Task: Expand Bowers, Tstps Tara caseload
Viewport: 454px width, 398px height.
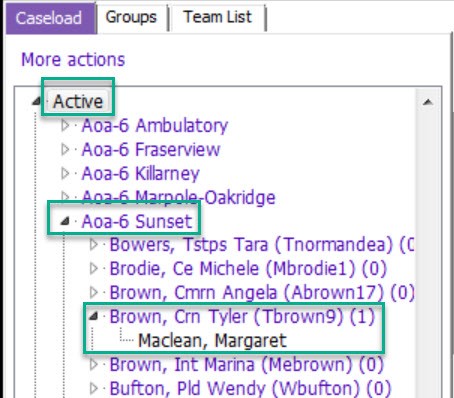Action: pos(94,245)
